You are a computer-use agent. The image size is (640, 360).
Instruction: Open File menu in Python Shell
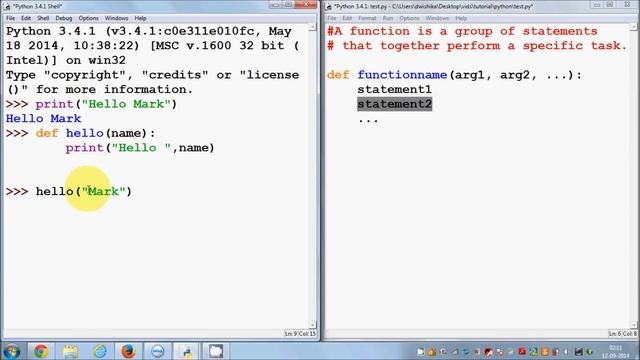click(10, 18)
